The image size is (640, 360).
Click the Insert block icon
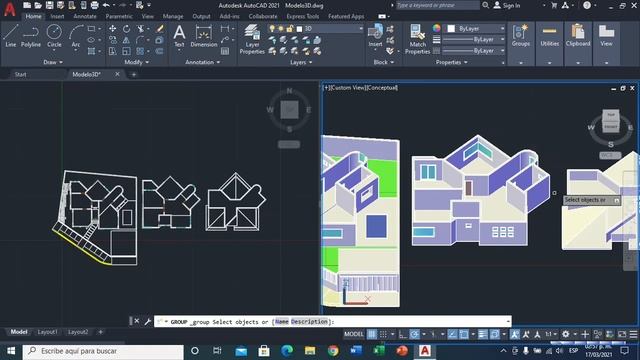point(375,36)
